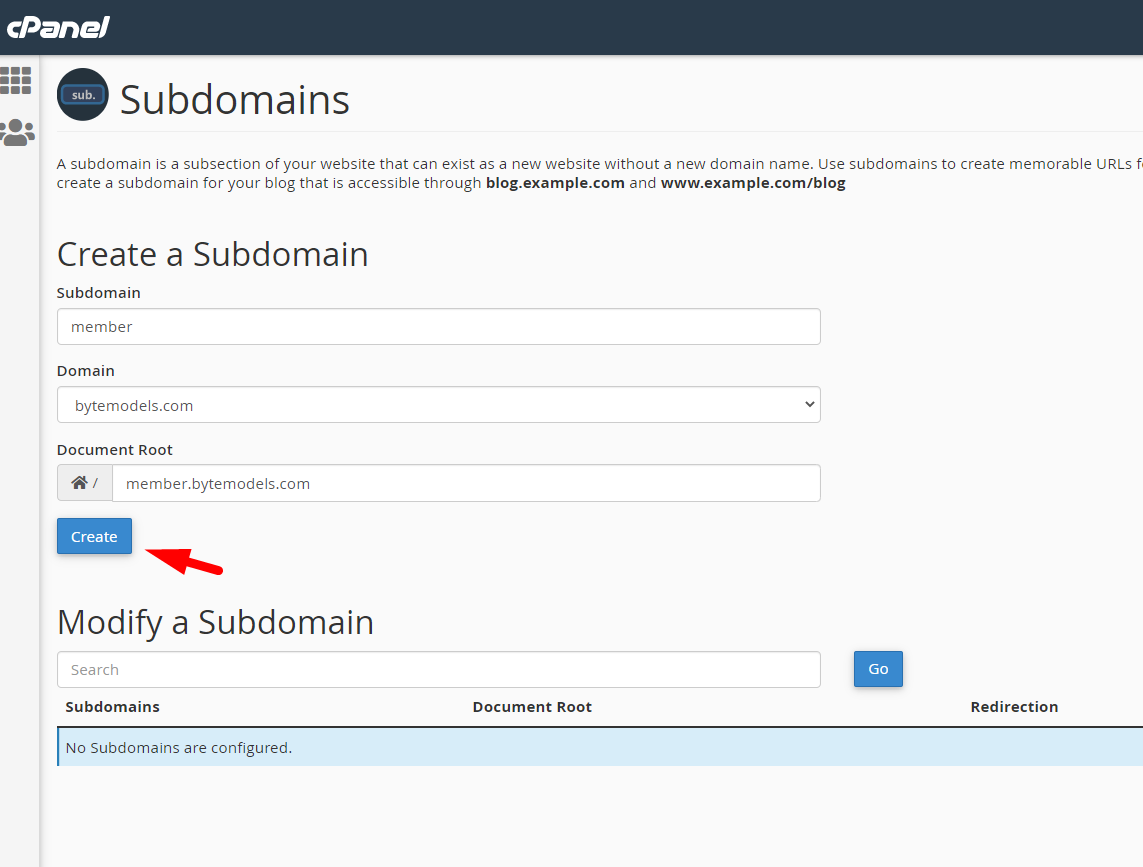The height and width of the screenshot is (867, 1143).
Task: Expand the Domain dropdown showing bytemodels.com
Action: click(x=438, y=405)
